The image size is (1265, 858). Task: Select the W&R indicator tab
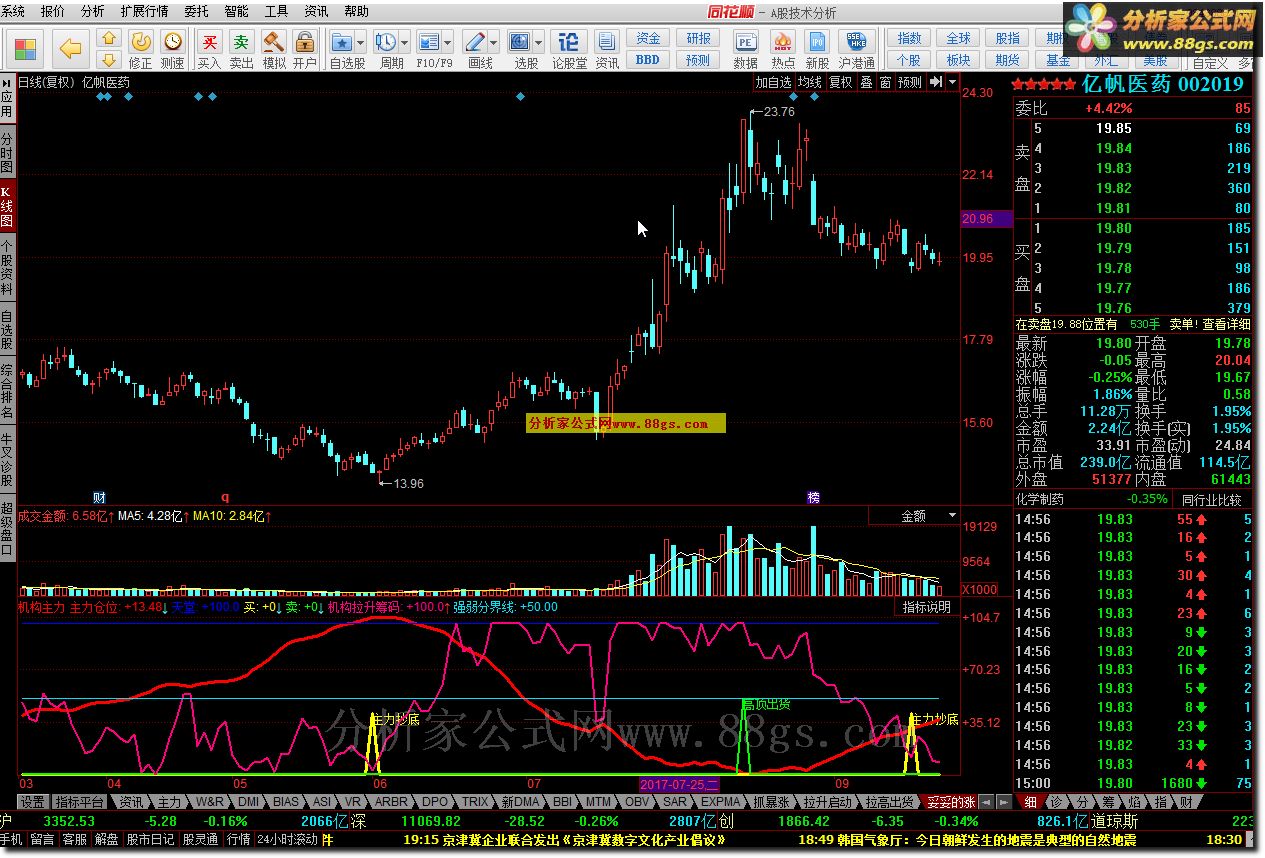210,802
